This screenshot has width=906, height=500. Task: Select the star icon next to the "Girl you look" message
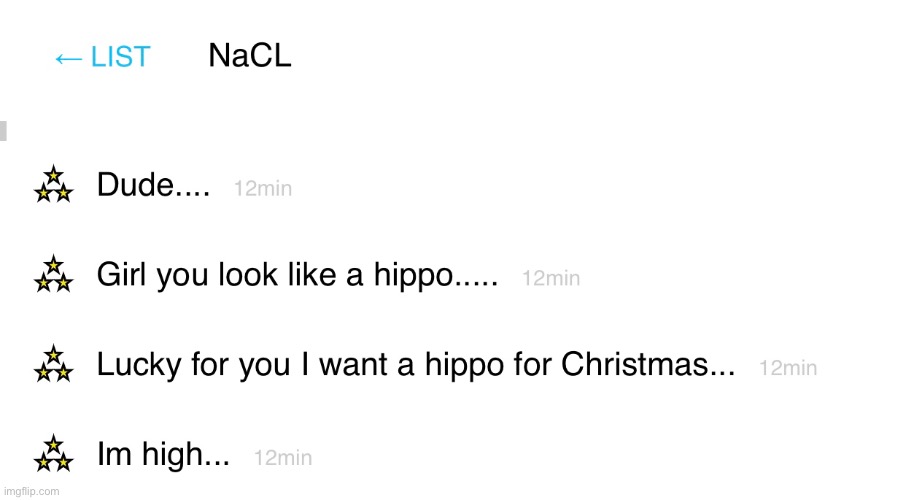(54, 275)
